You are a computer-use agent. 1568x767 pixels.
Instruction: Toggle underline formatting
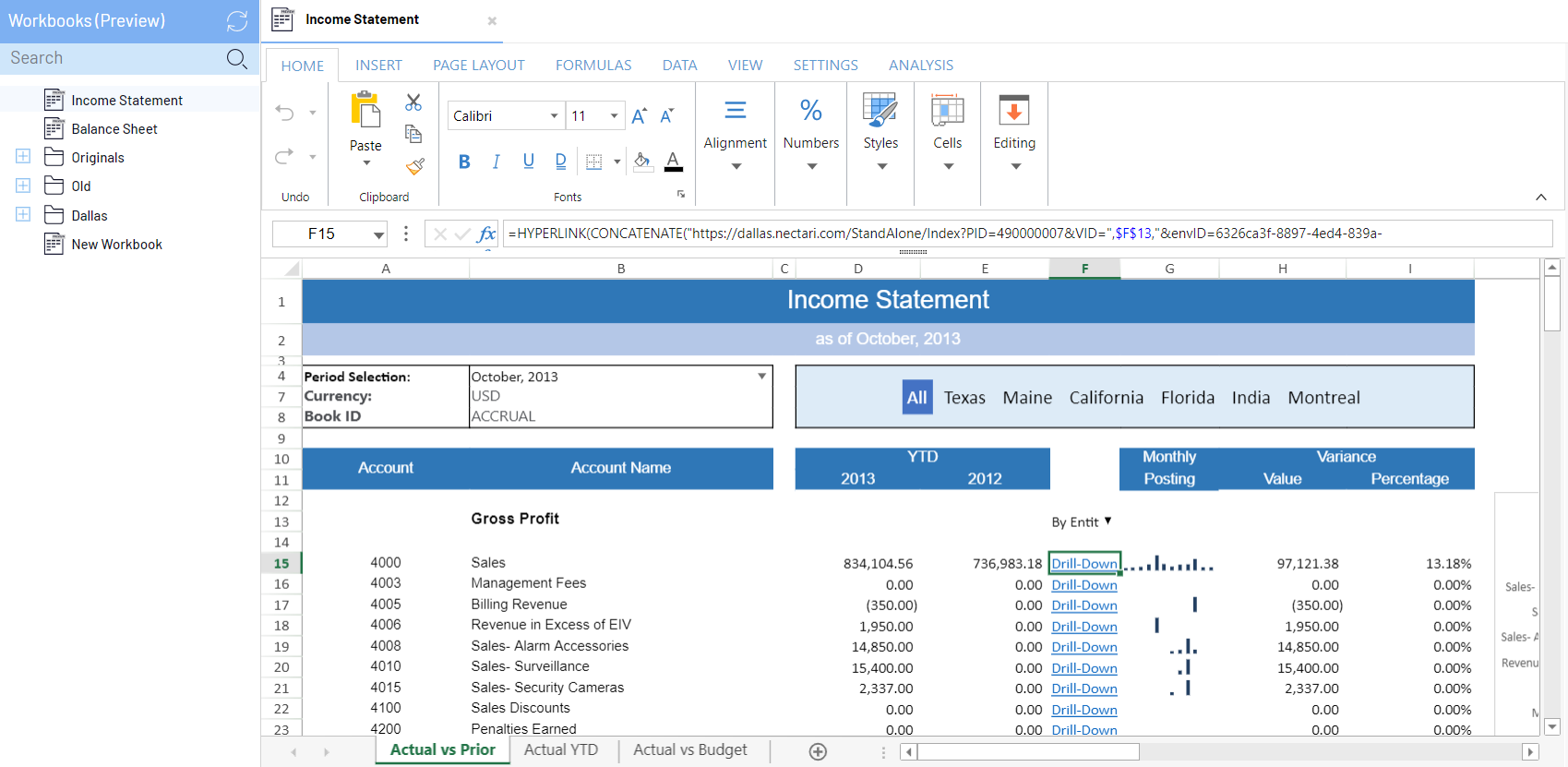pos(528,162)
